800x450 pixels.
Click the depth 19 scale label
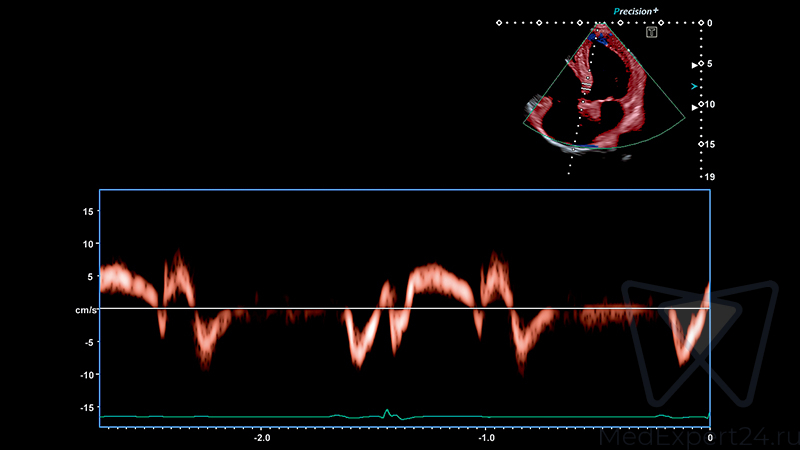point(708,177)
